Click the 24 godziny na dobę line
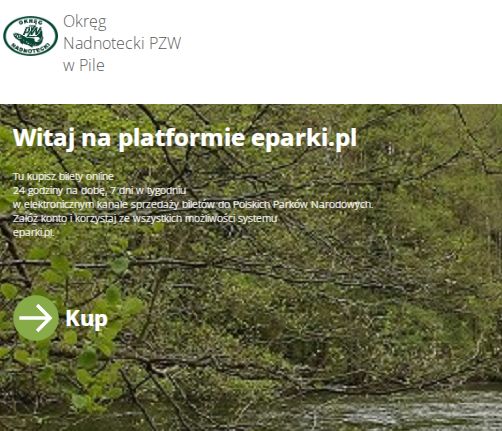 click(99, 191)
